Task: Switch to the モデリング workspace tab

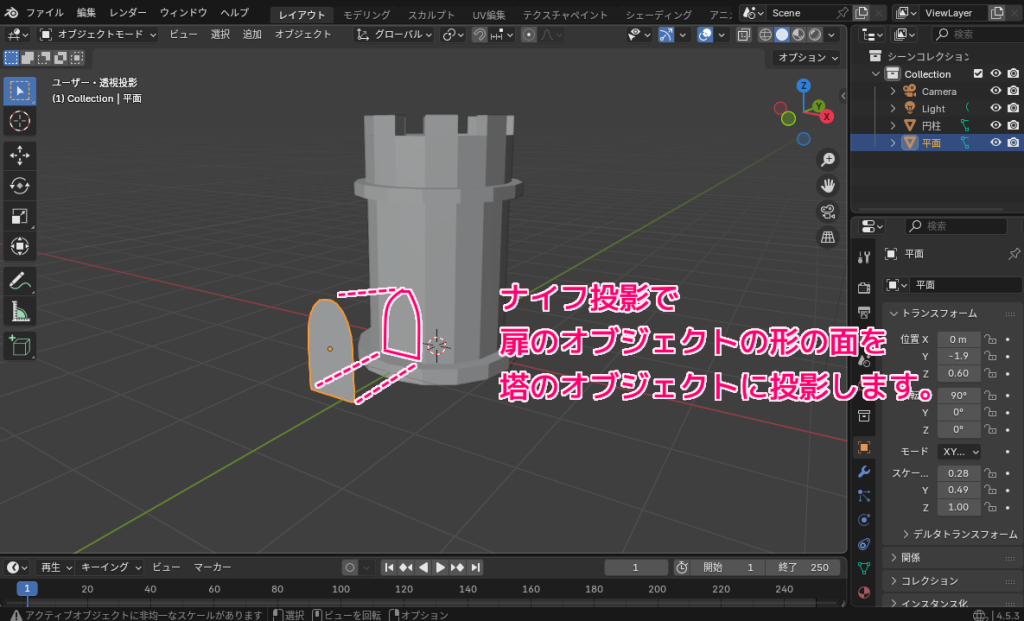Action: [x=367, y=14]
